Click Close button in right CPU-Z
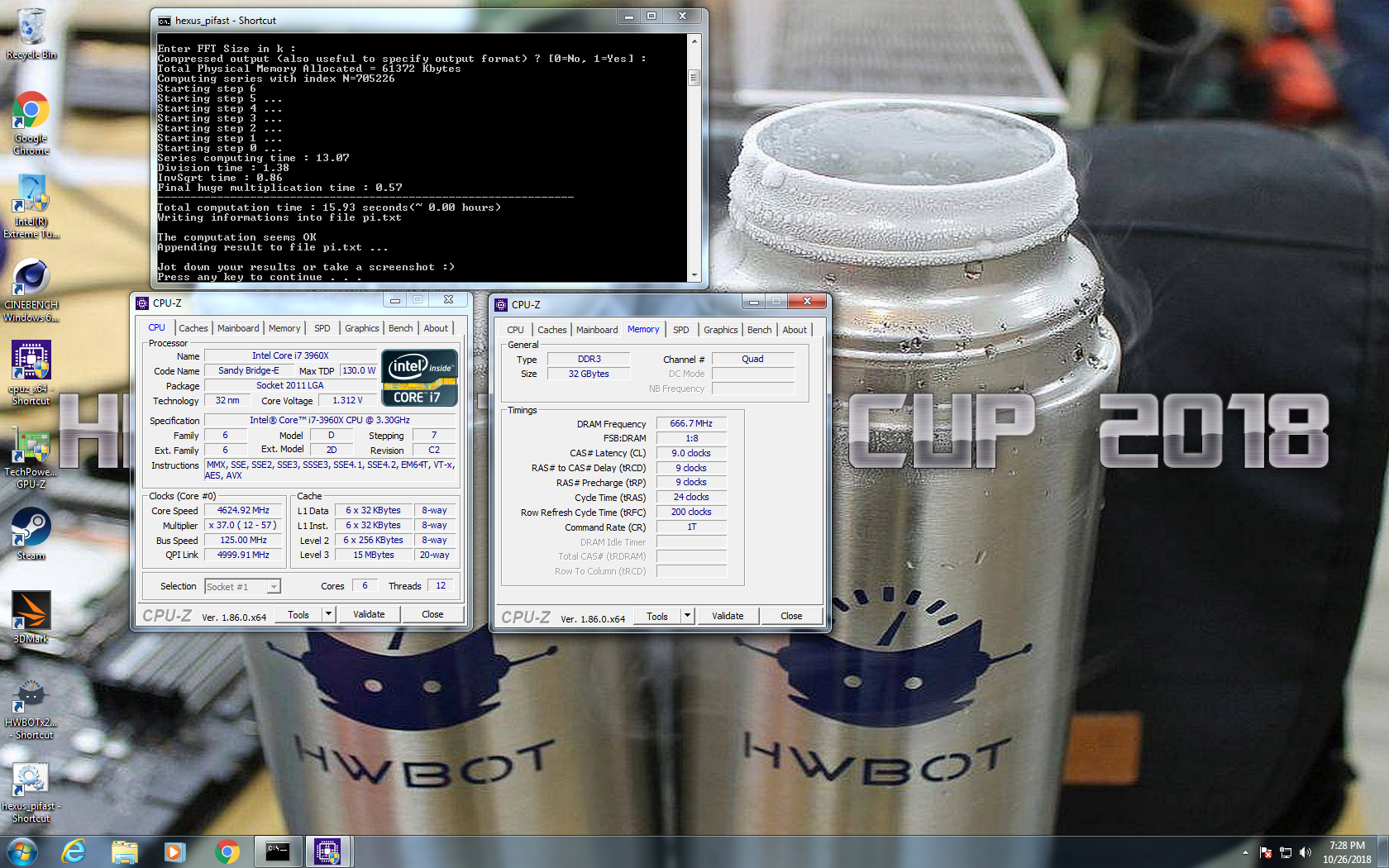The height and width of the screenshot is (868, 1389). pos(791,616)
